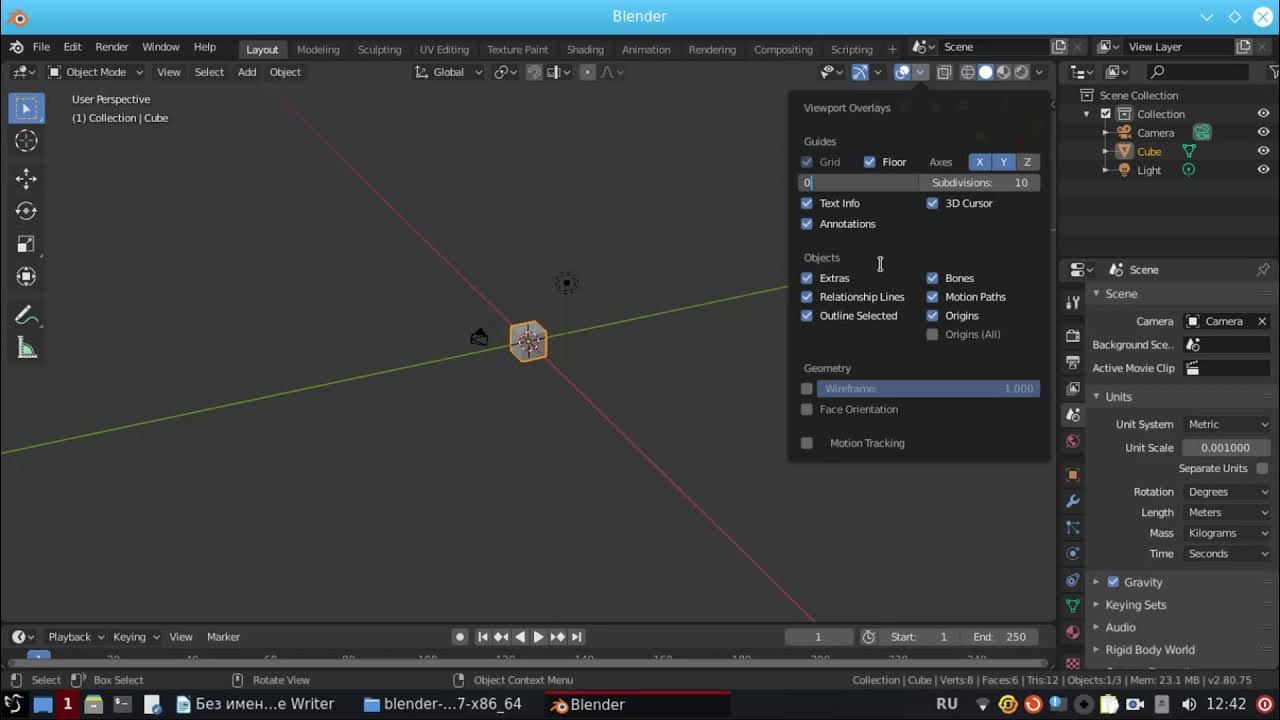Toggle X-ray view icon
This screenshot has width=1280, height=720.
(944, 72)
